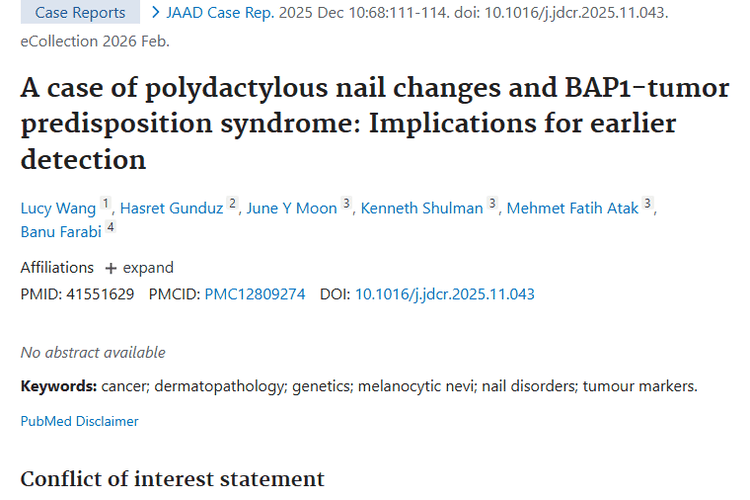Click affiliation superscript 3 beside Mehmet Fatih Atak

coord(648,204)
